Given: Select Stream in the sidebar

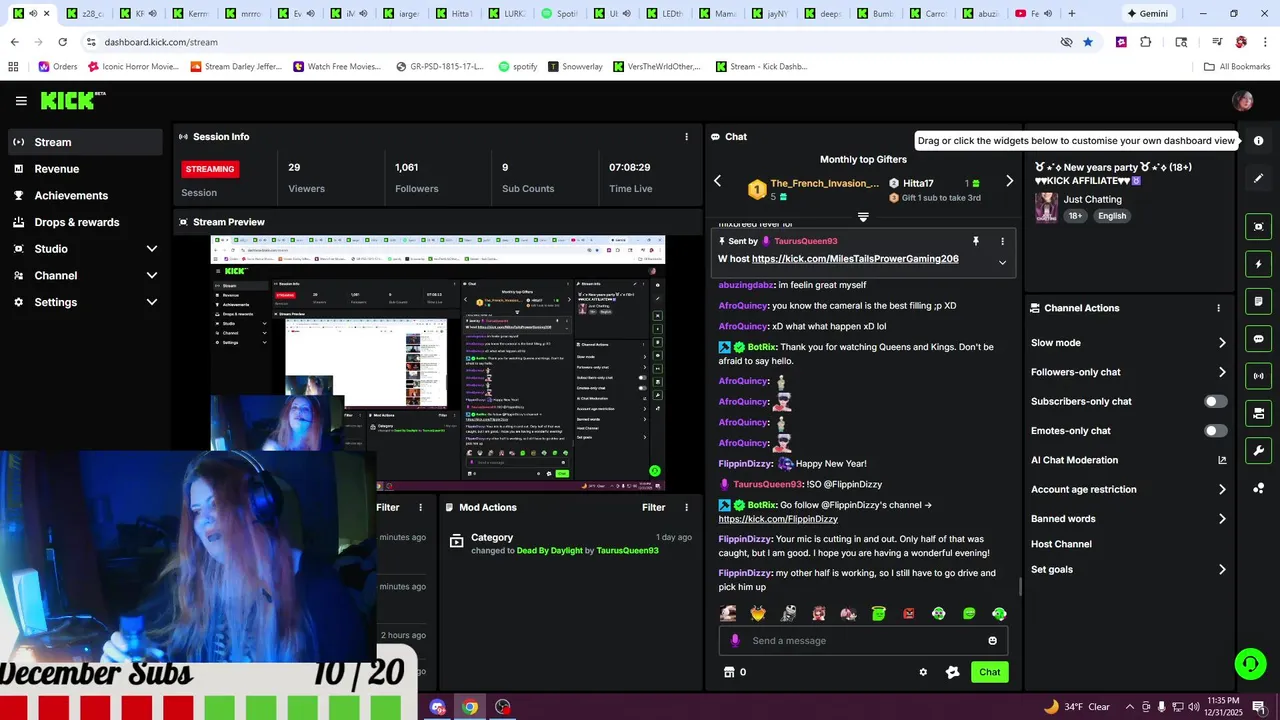Looking at the screenshot, I should point(85,142).
